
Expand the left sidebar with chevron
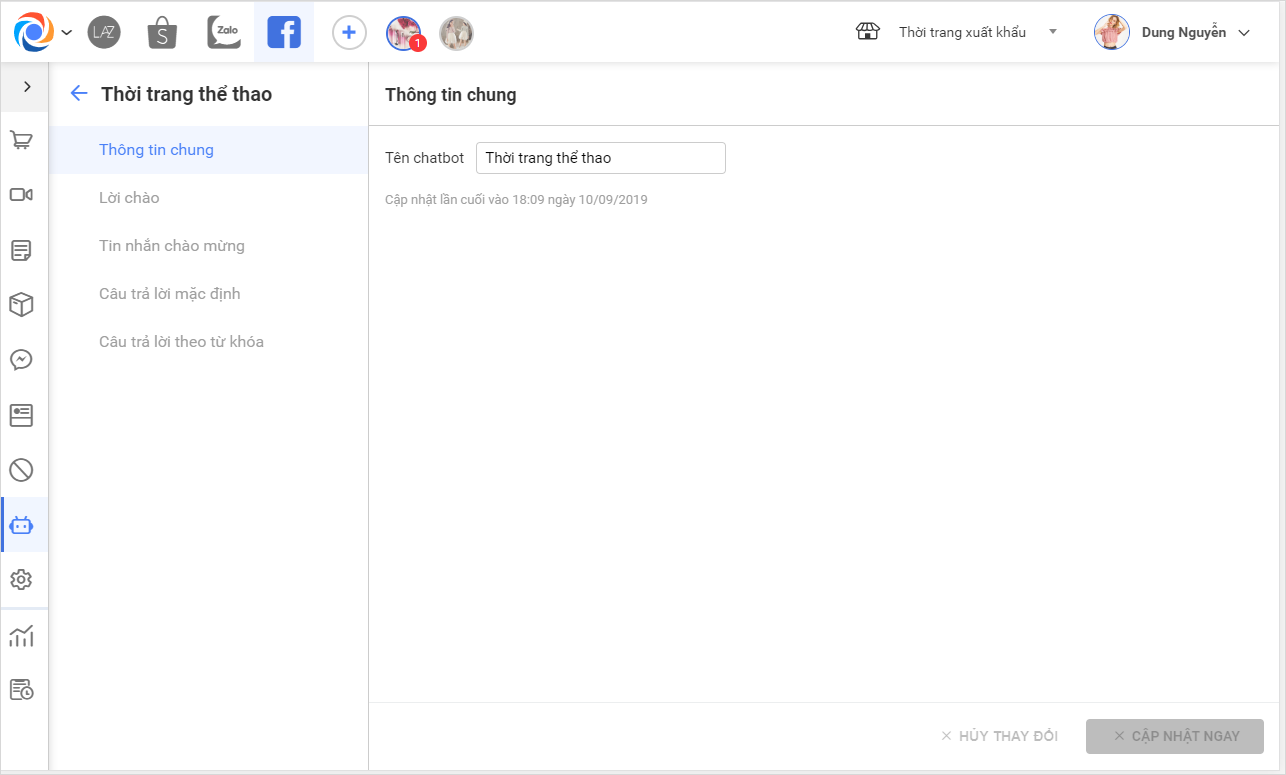[27, 87]
